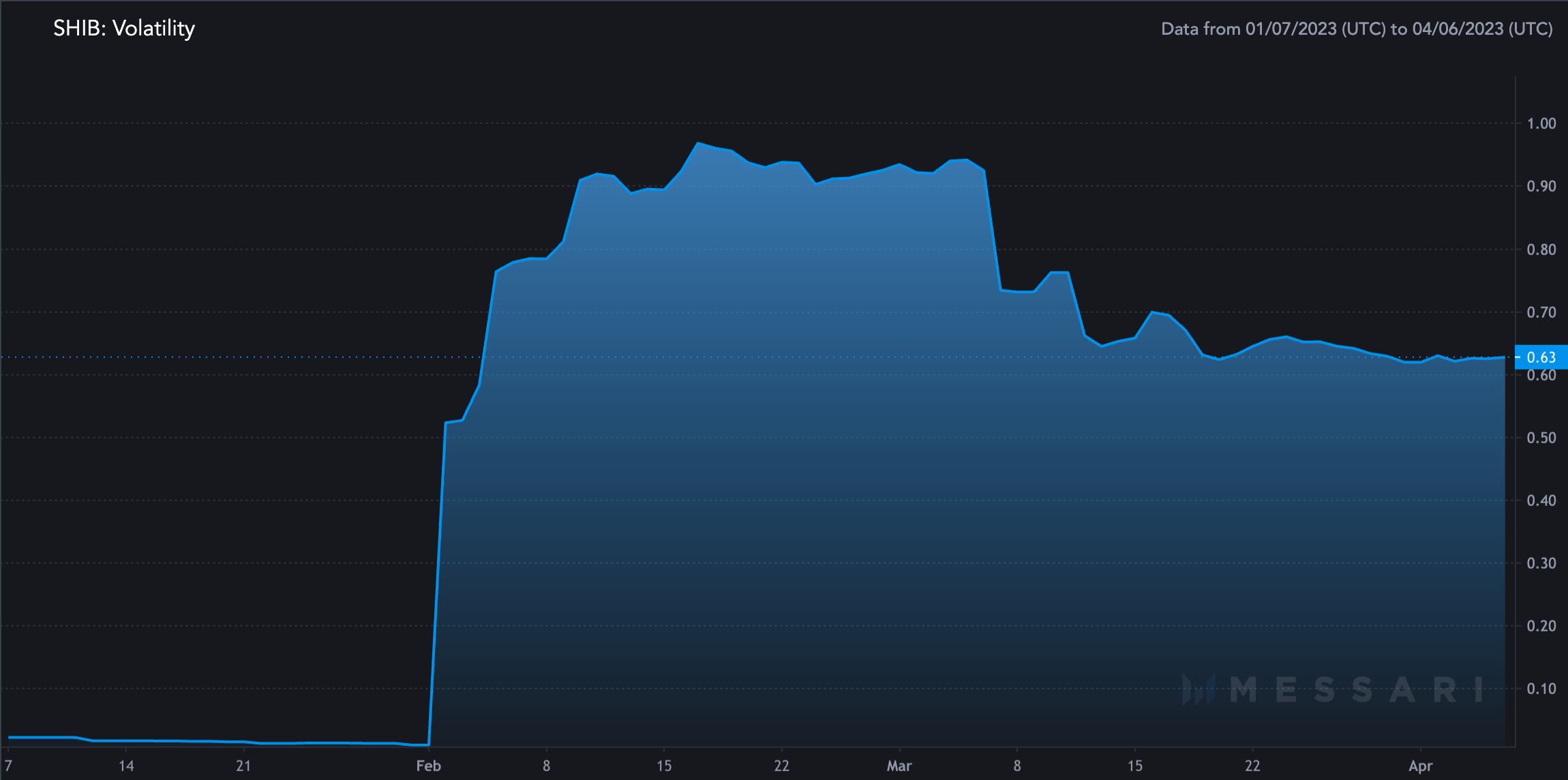The width and height of the screenshot is (1568, 780).
Task: Click the volatility peak near mid-February
Action: [698, 143]
